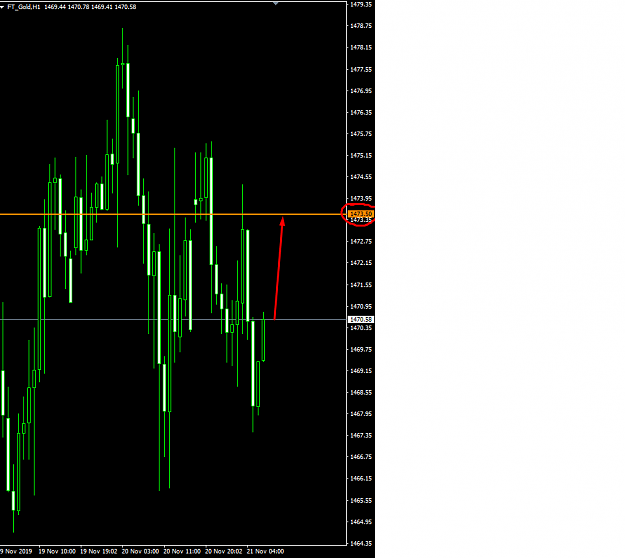Click the 1472.75 price scale label
Screen dimensions: 625x558
point(361,242)
